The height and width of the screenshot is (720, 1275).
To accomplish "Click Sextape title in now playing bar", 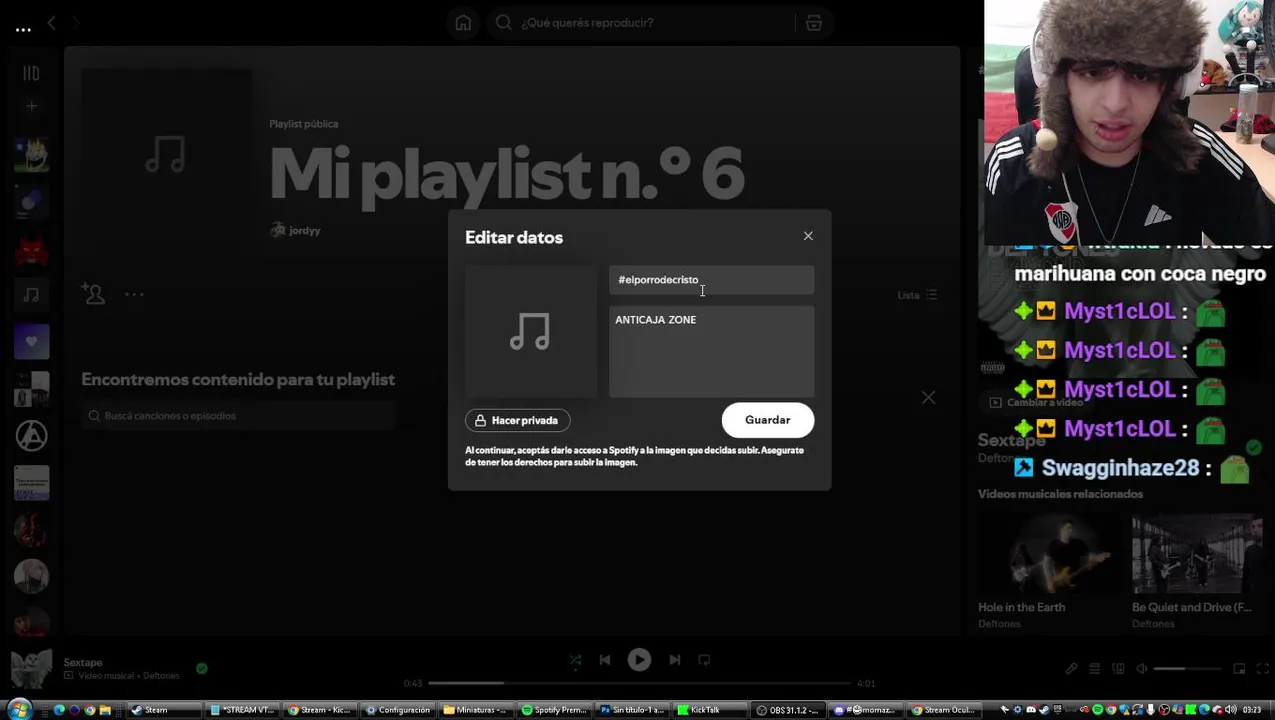I will (83, 662).
